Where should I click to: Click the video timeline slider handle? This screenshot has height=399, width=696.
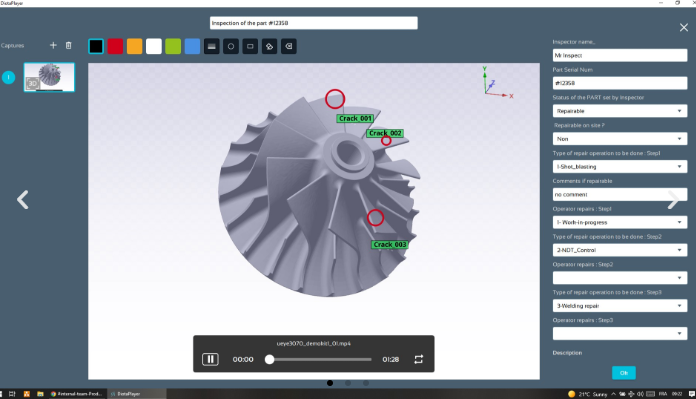pos(269,359)
